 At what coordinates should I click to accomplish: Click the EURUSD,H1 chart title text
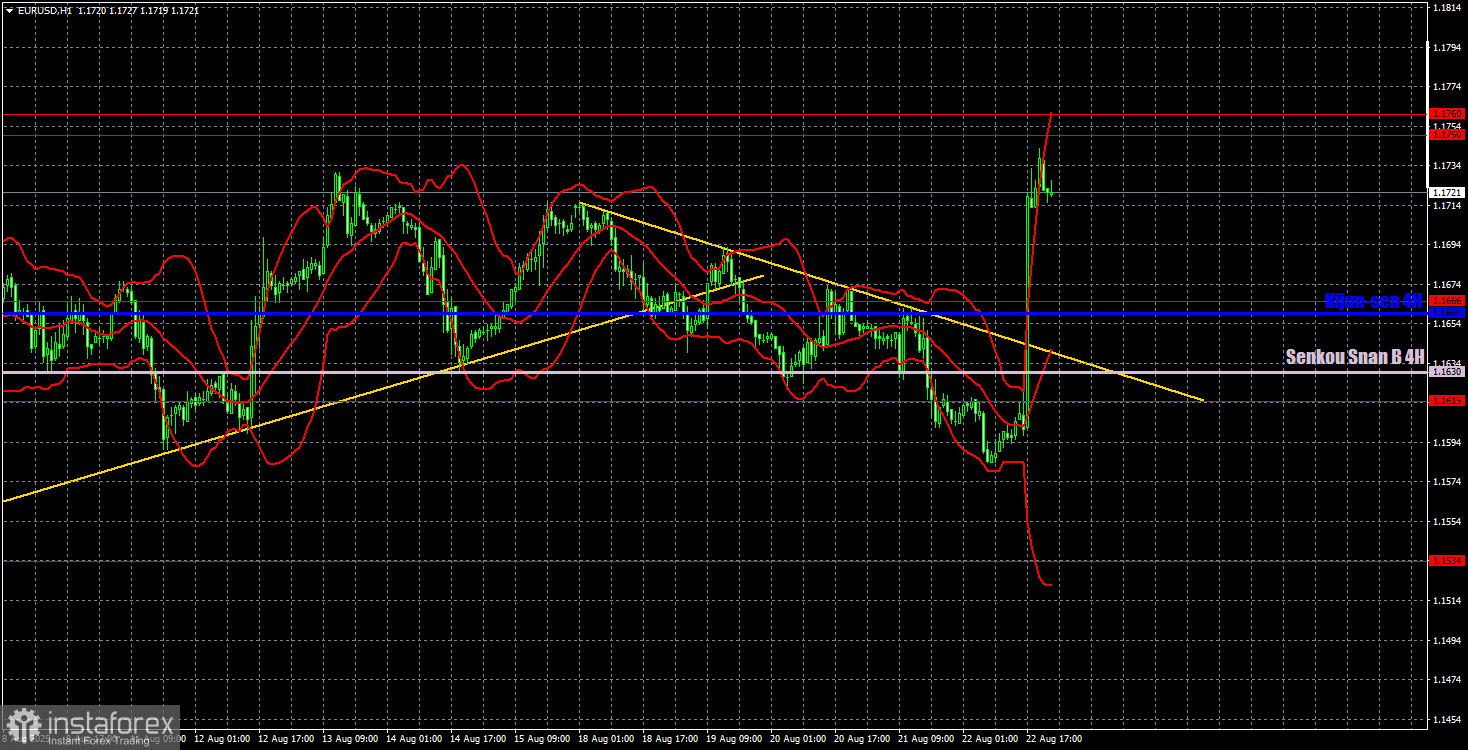click(45, 10)
